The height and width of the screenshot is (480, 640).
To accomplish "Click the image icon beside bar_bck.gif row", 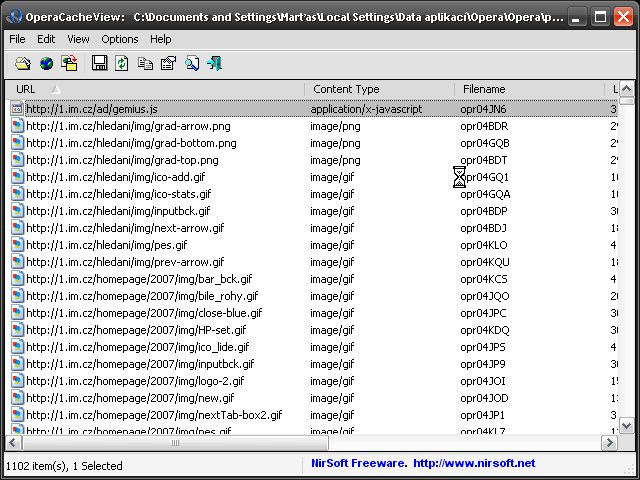I will pos(17,279).
